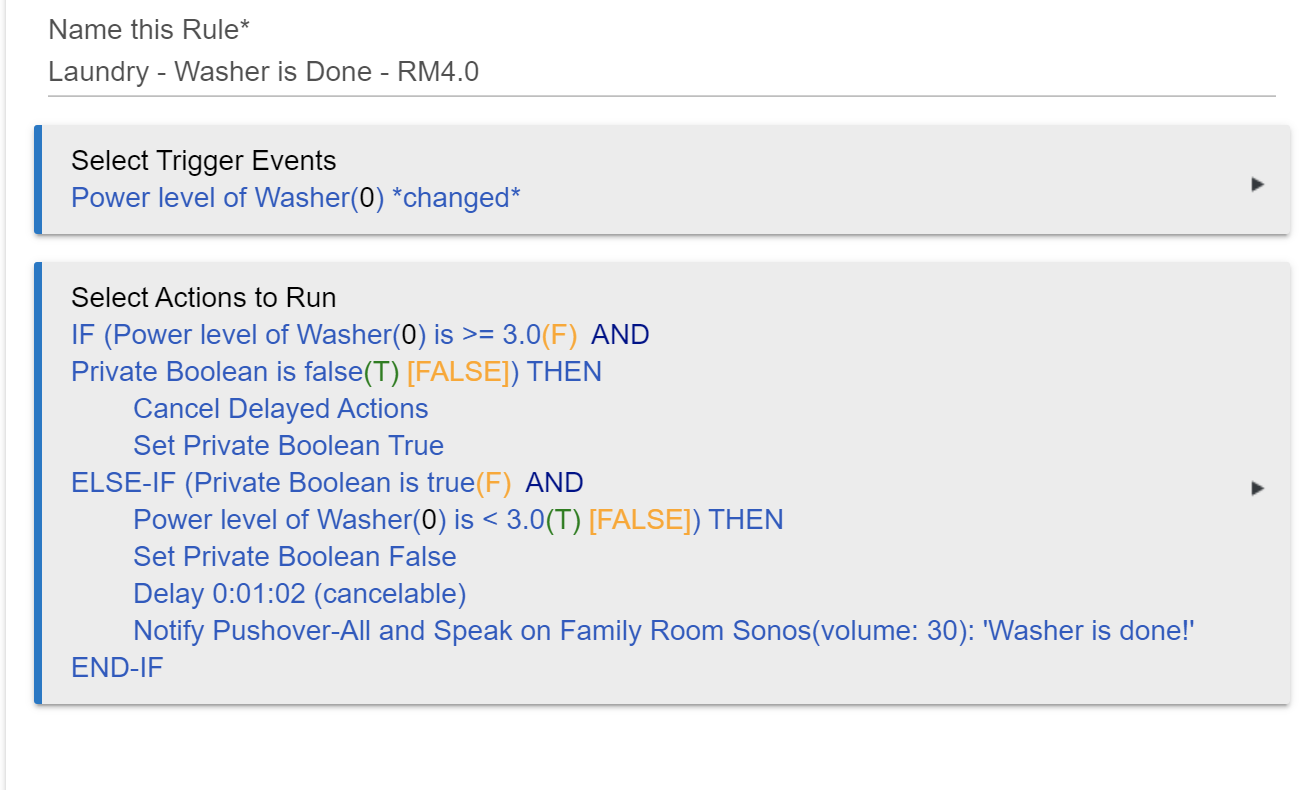Select the ELSE-IF Private Boolean is true line
The image size is (1315, 790).
point(327,483)
